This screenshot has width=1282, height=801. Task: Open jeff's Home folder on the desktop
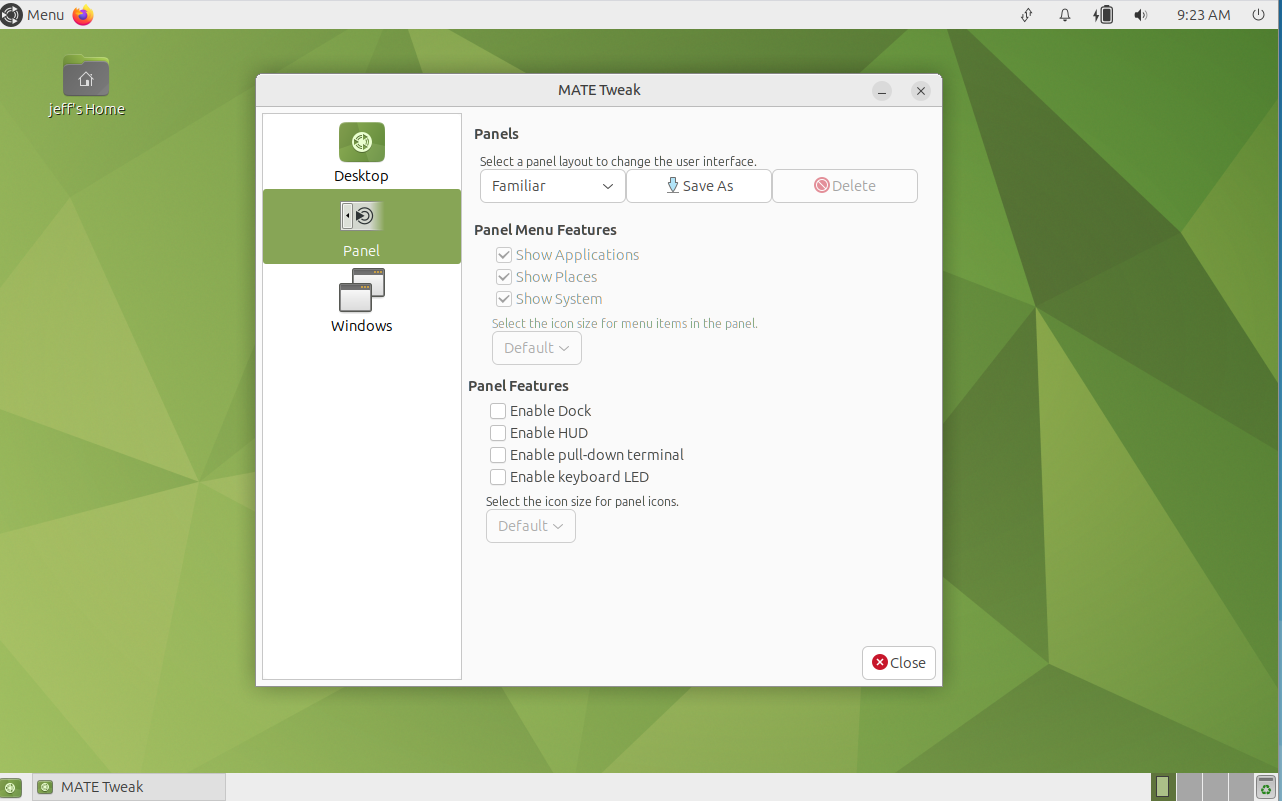click(86, 86)
